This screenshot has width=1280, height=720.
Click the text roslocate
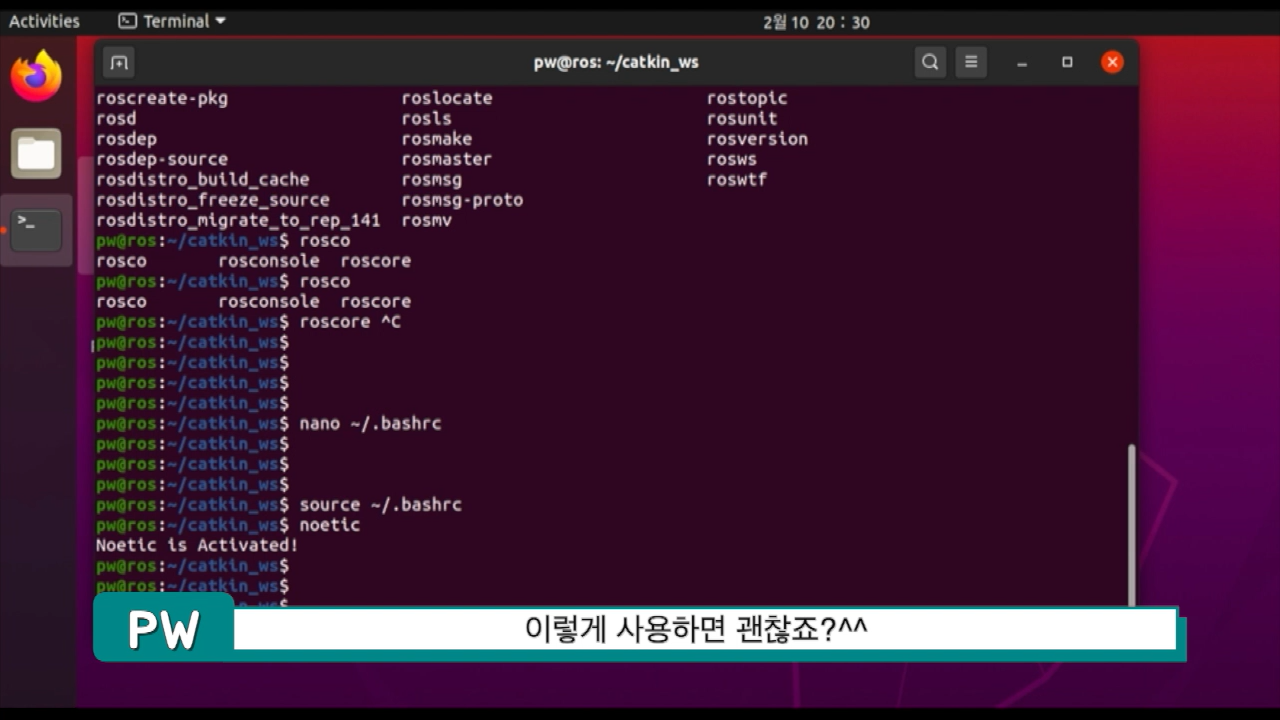coord(447,98)
